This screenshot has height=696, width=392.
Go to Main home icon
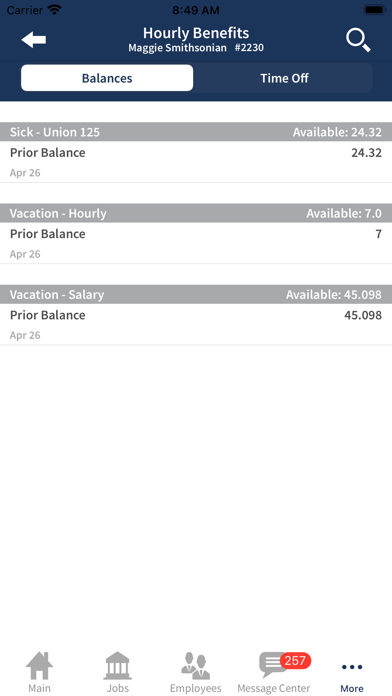(40, 665)
